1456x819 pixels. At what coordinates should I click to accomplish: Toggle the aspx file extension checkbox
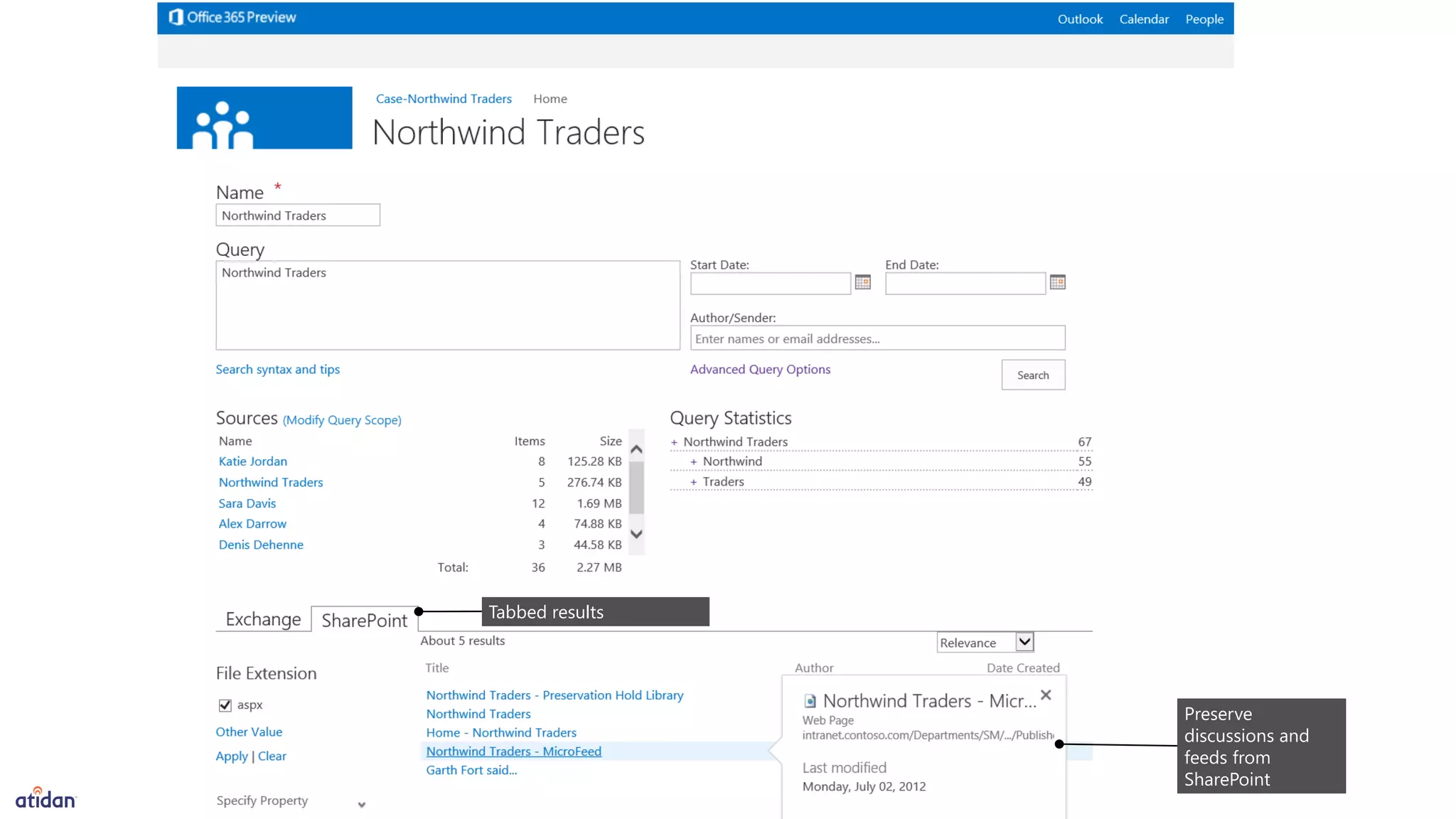[x=225, y=705]
